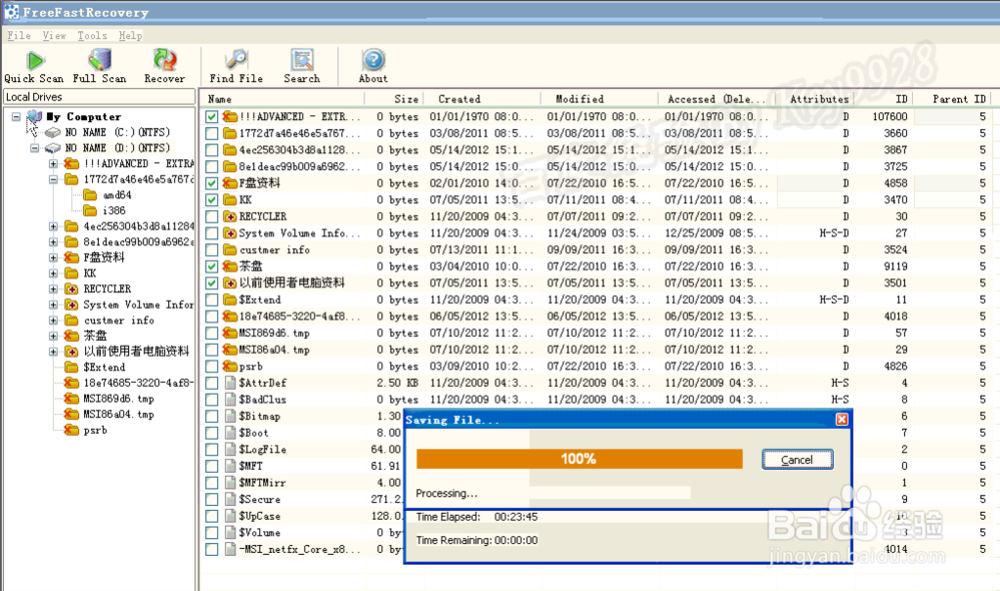Check the $LogFile row checkbox
The image size is (1000, 591).
click(x=212, y=449)
